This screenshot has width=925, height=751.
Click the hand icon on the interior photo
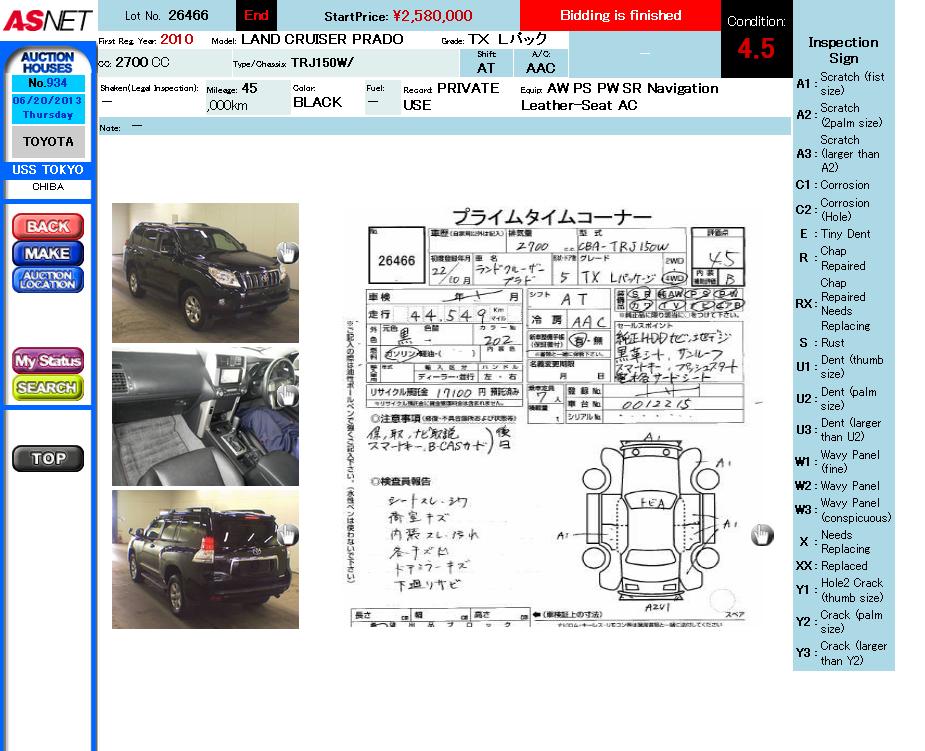click(287, 395)
